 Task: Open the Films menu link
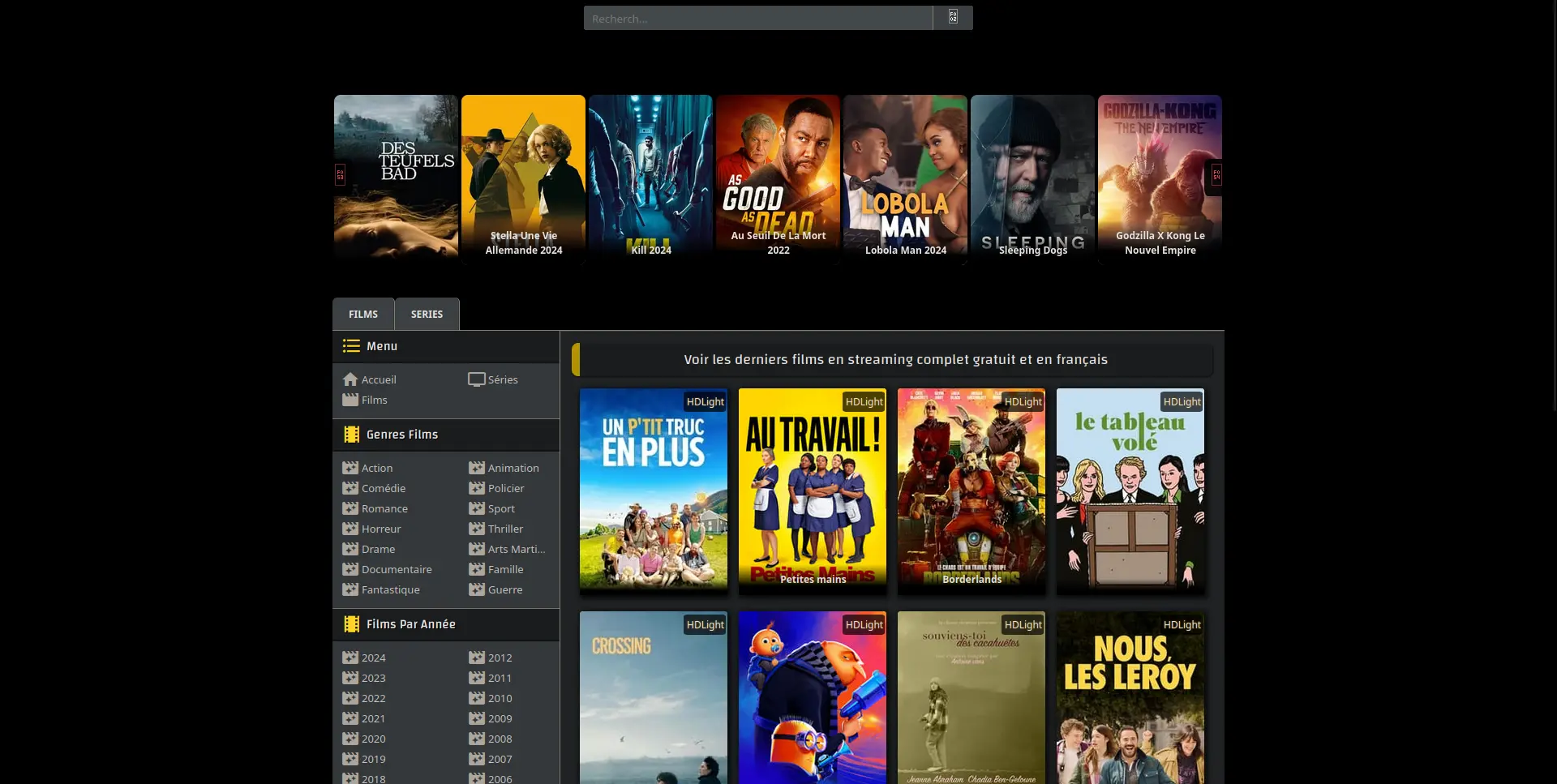375,400
